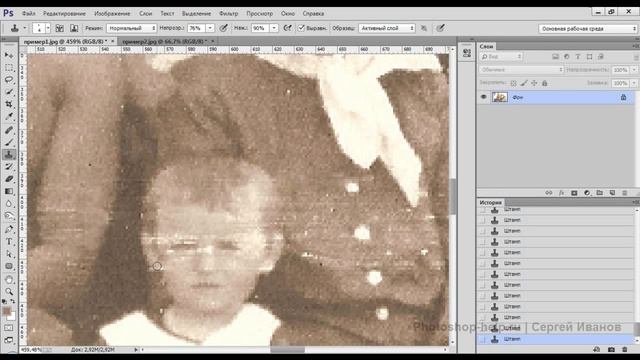Open the Режим blend mode dropdown
The image size is (640, 360).
coord(131,28)
